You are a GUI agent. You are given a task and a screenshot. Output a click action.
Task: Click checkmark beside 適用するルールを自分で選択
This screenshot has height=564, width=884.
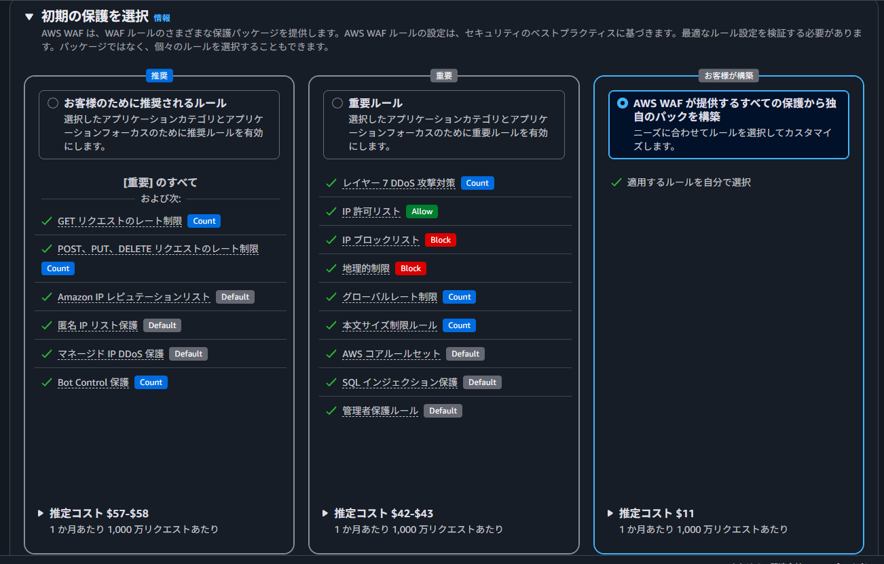point(616,182)
